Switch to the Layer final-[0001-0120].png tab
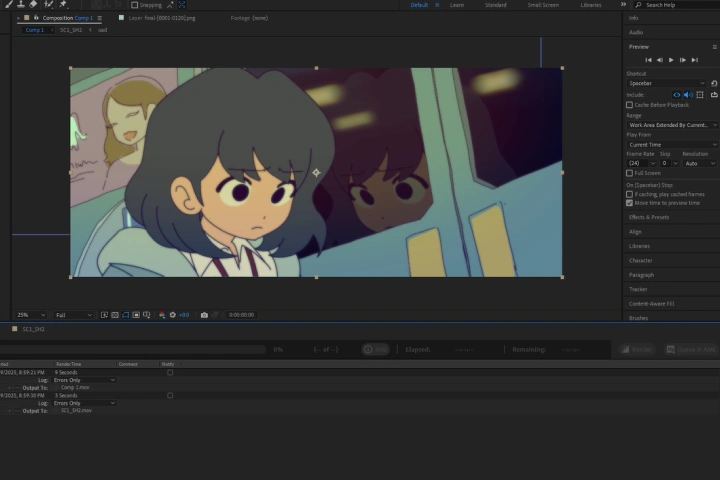720x480 pixels. [x=162, y=18]
